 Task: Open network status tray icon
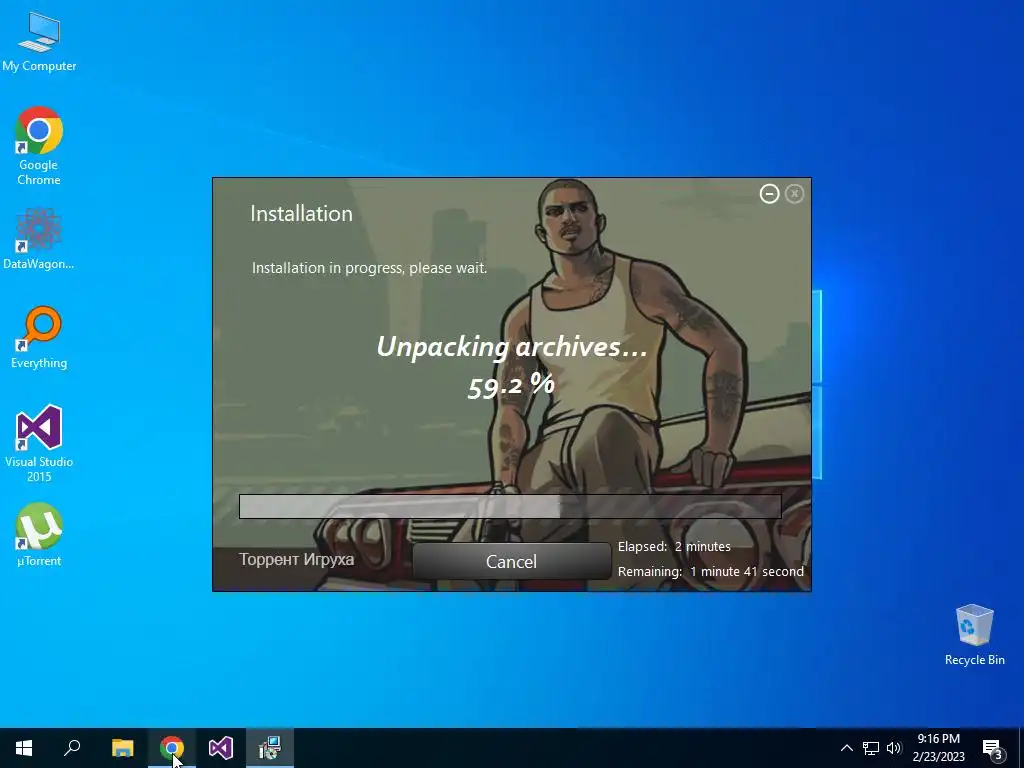pyautogui.click(x=871, y=748)
